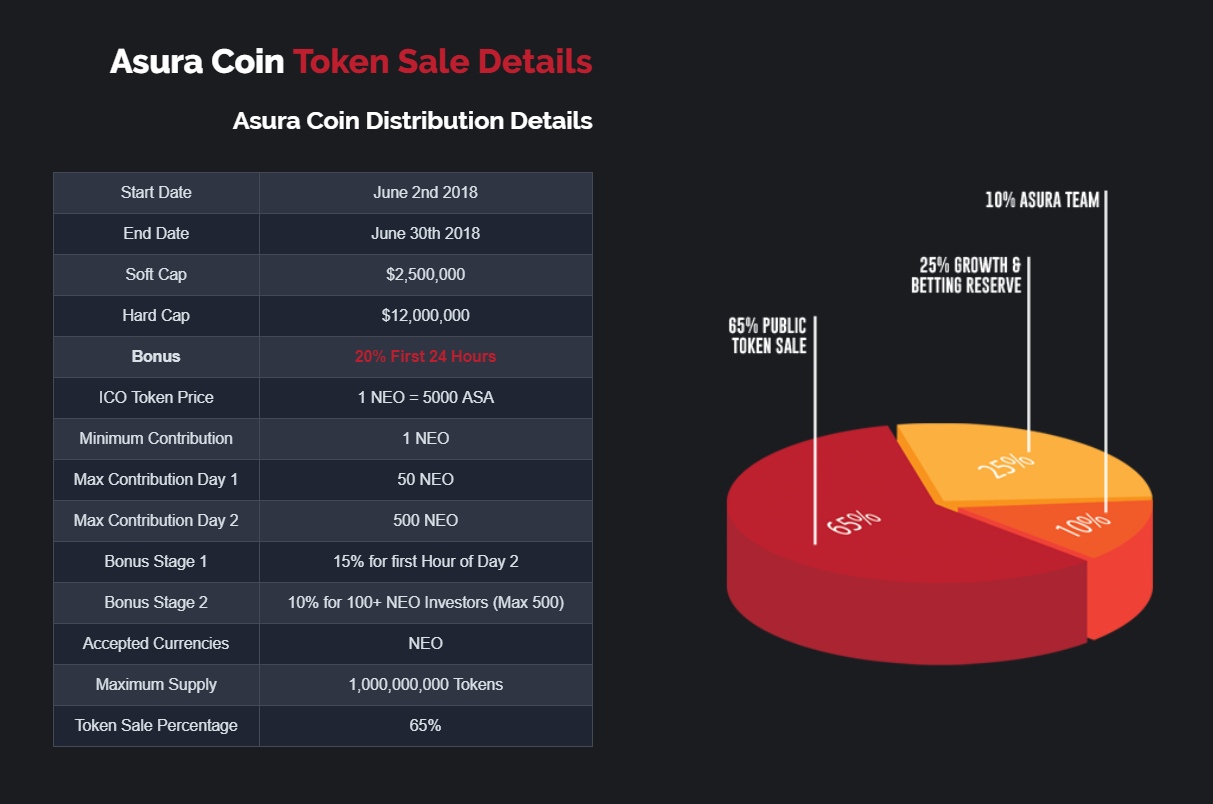Click the "Asura Coin Distribution Details" subheading
The height and width of the screenshot is (804, 1213).
[412, 121]
